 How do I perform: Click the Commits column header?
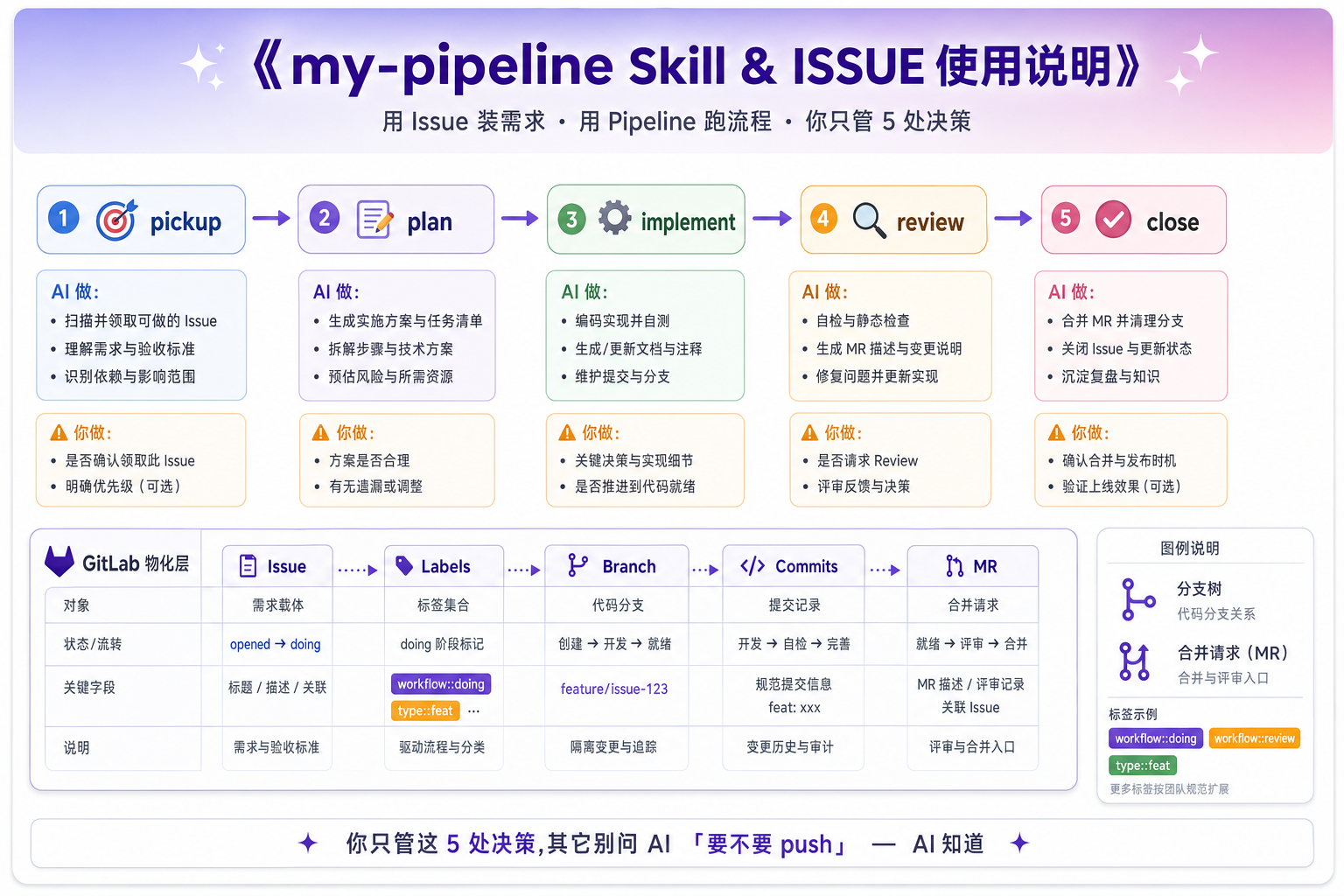[x=794, y=566]
